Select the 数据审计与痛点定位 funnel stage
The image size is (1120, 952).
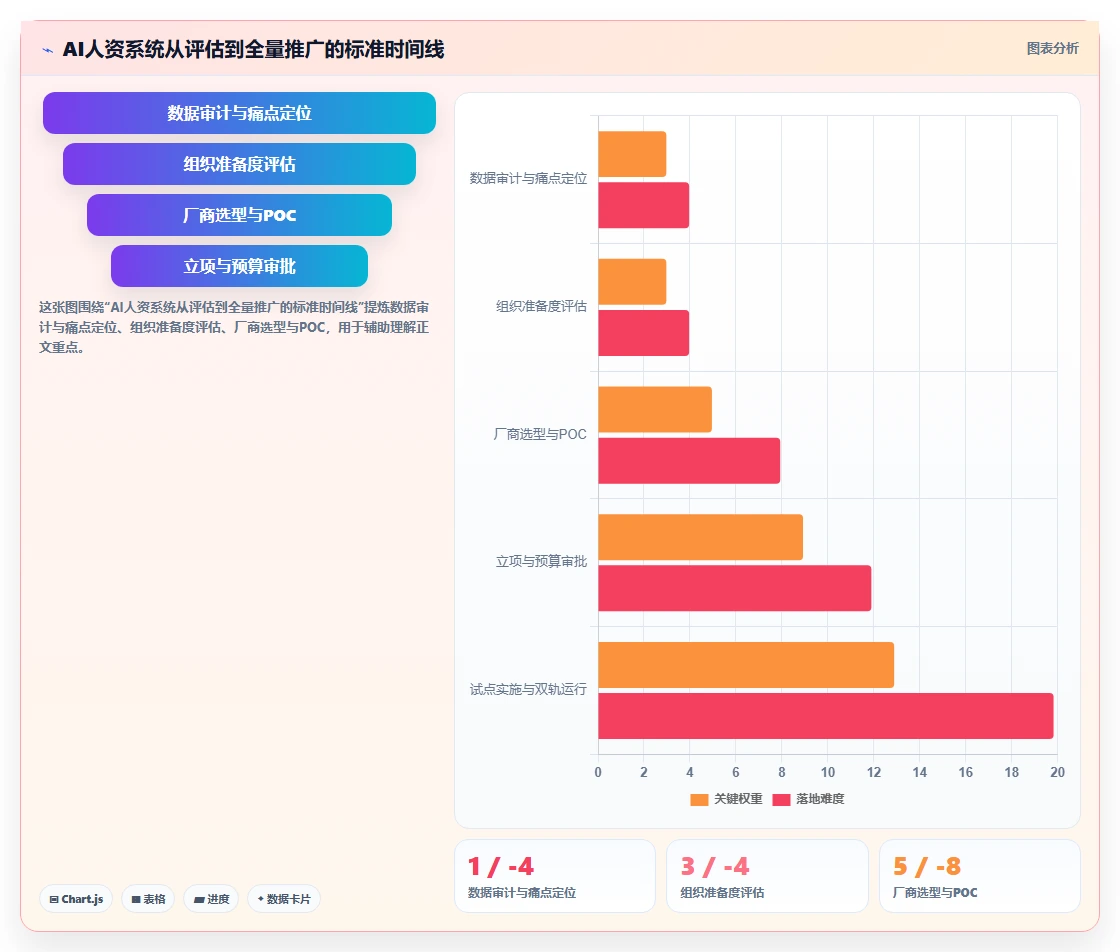239,113
